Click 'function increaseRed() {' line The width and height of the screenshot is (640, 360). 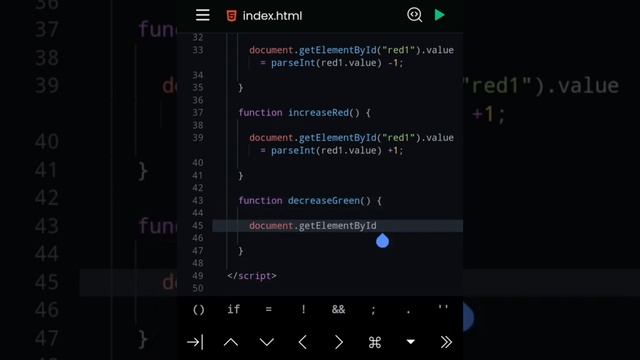click(x=304, y=113)
